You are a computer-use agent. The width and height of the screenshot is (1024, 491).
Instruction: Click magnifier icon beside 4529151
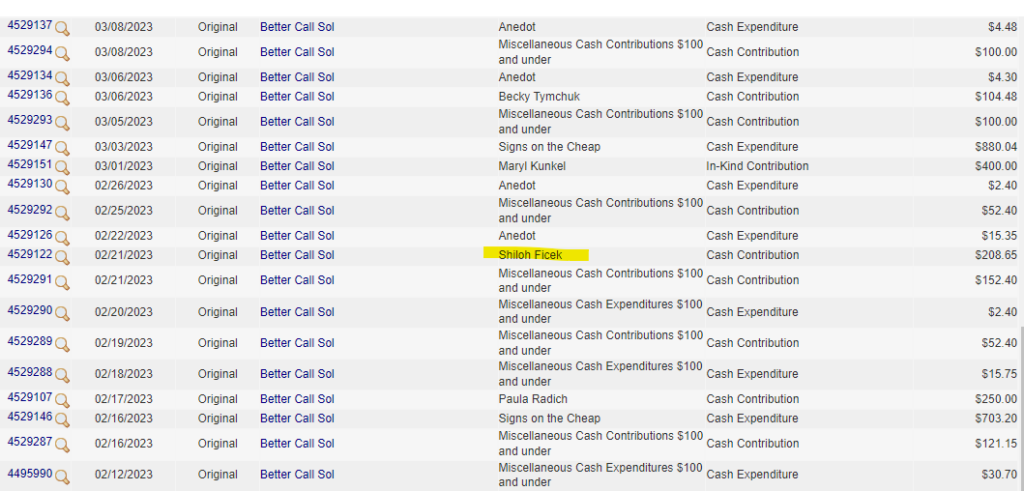tap(63, 167)
